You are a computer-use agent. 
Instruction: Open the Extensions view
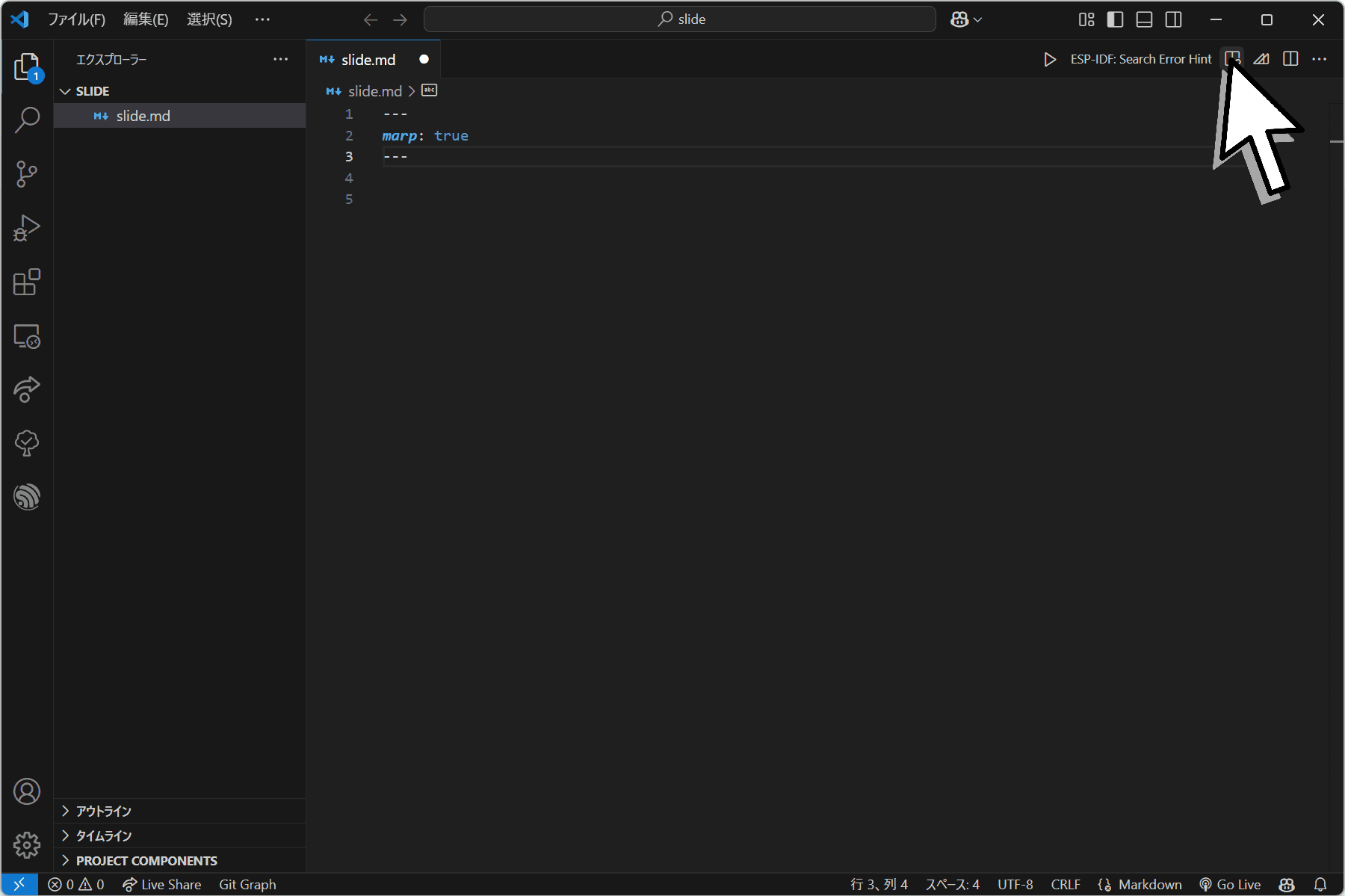click(x=27, y=282)
